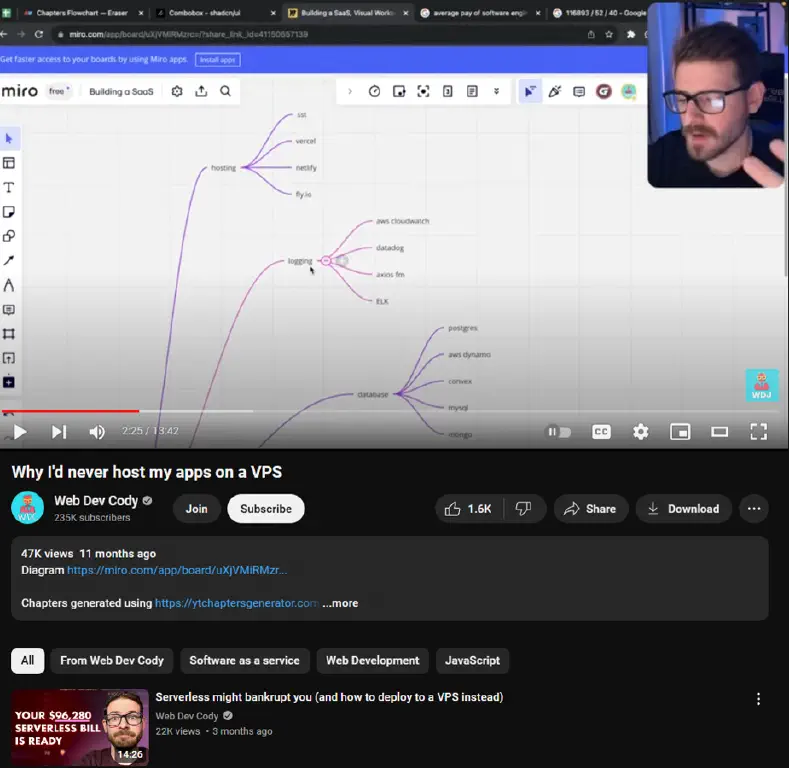The height and width of the screenshot is (768, 789).
Task: Open the miro.com diagram link
Action: tap(177, 570)
